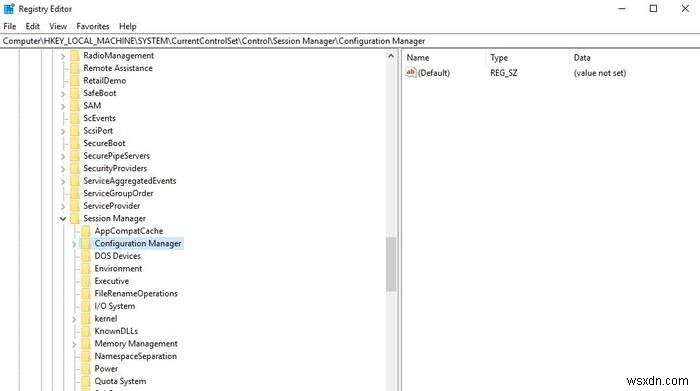Click the KnownDLLs folder icon
700x391 pixels.
tap(86, 331)
